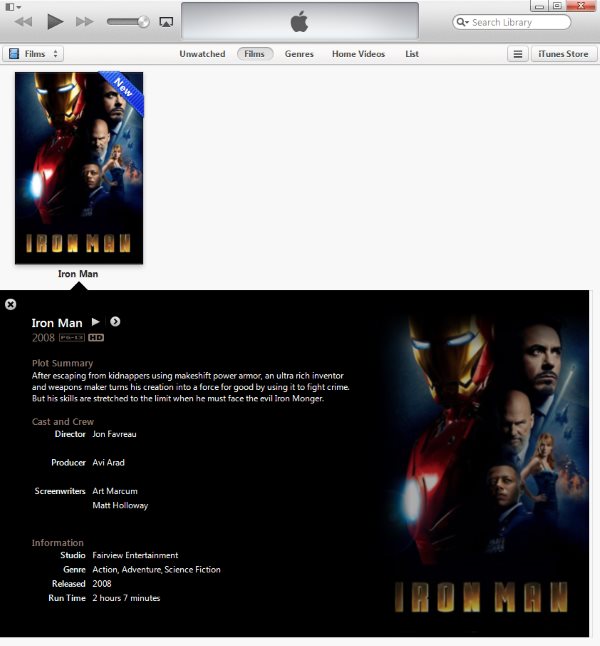
Task: Click the rating badge beside 2008
Action: pos(72,338)
